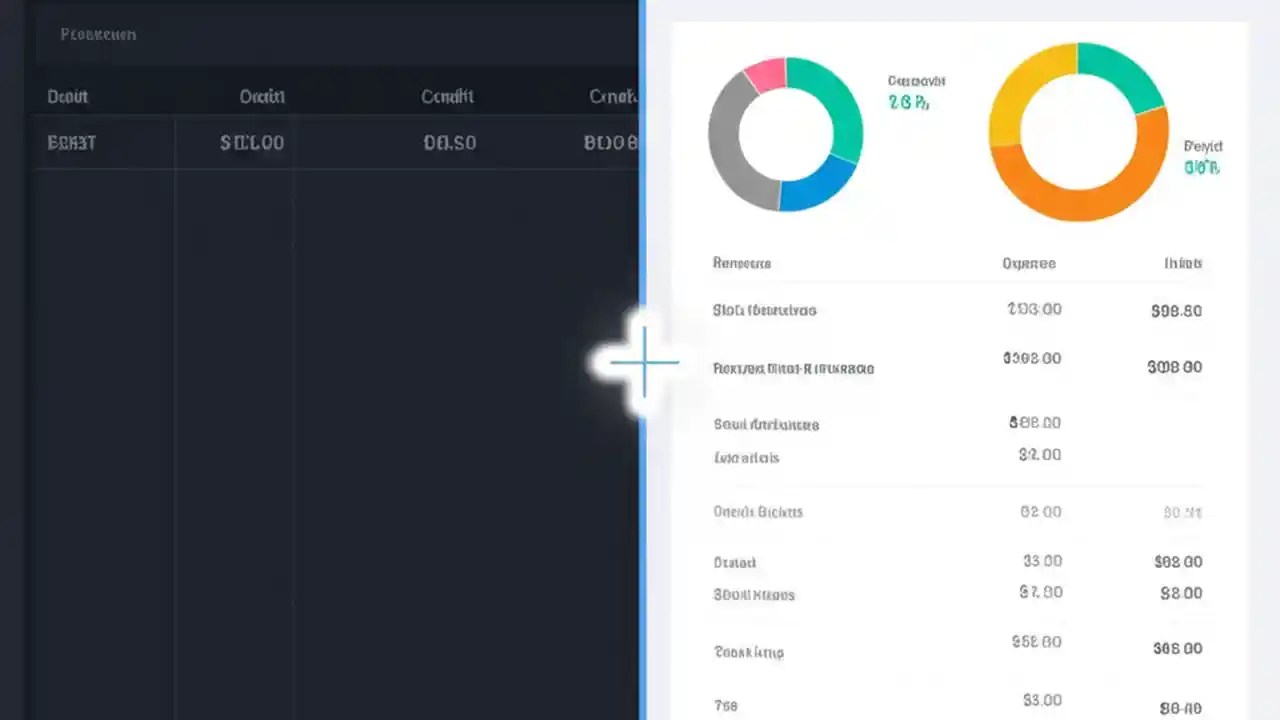The width and height of the screenshot is (1280, 720).
Task: Click the Expense column header
Action: point(1029,263)
